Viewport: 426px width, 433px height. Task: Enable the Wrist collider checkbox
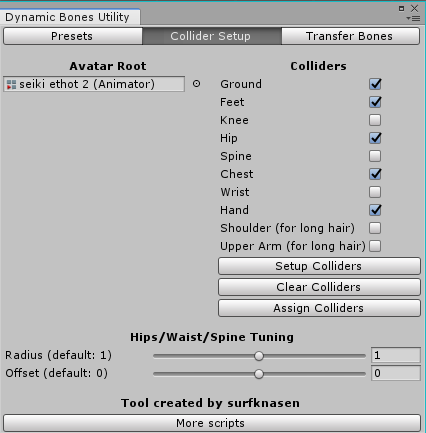[375, 192]
